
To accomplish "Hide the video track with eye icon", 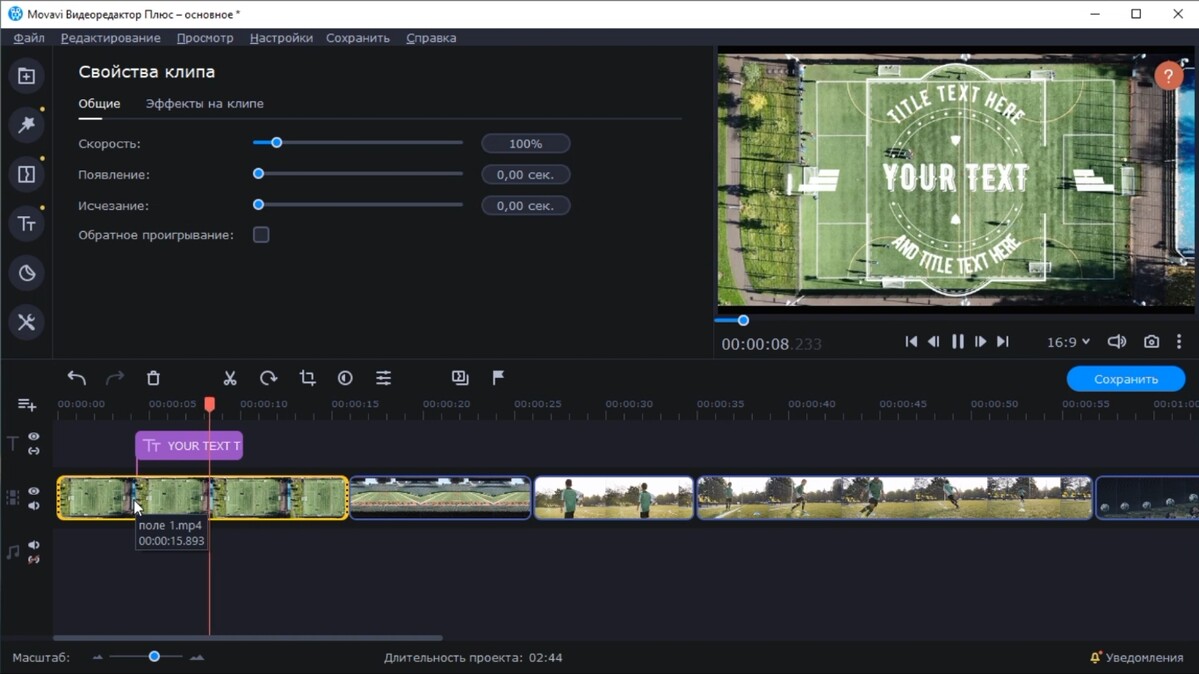I will [x=34, y=491].
